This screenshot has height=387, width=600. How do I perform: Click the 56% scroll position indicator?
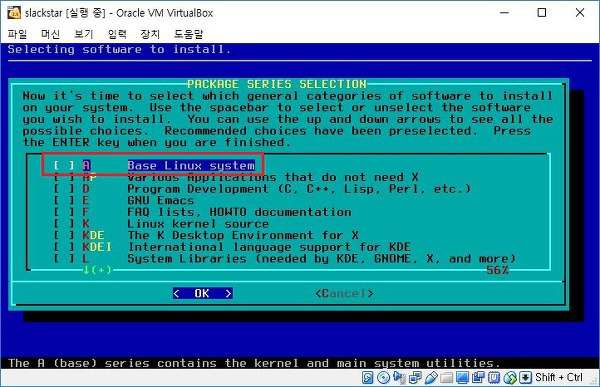tap(497, 270)
